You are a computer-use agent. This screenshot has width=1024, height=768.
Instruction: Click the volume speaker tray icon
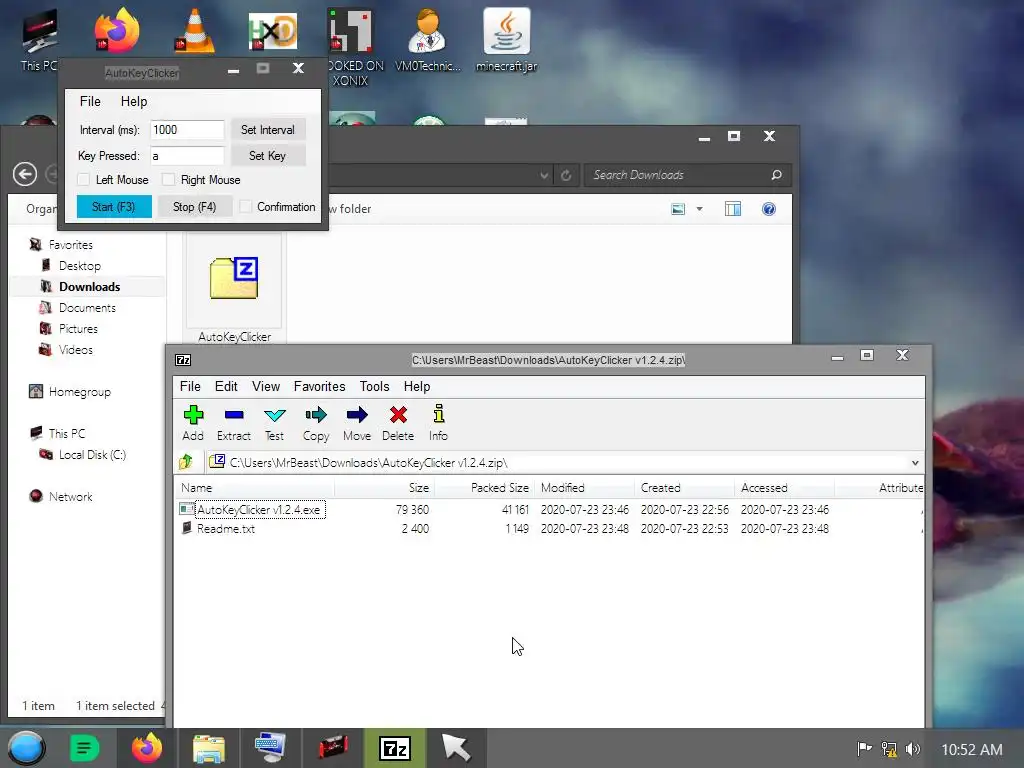(913, 749)
